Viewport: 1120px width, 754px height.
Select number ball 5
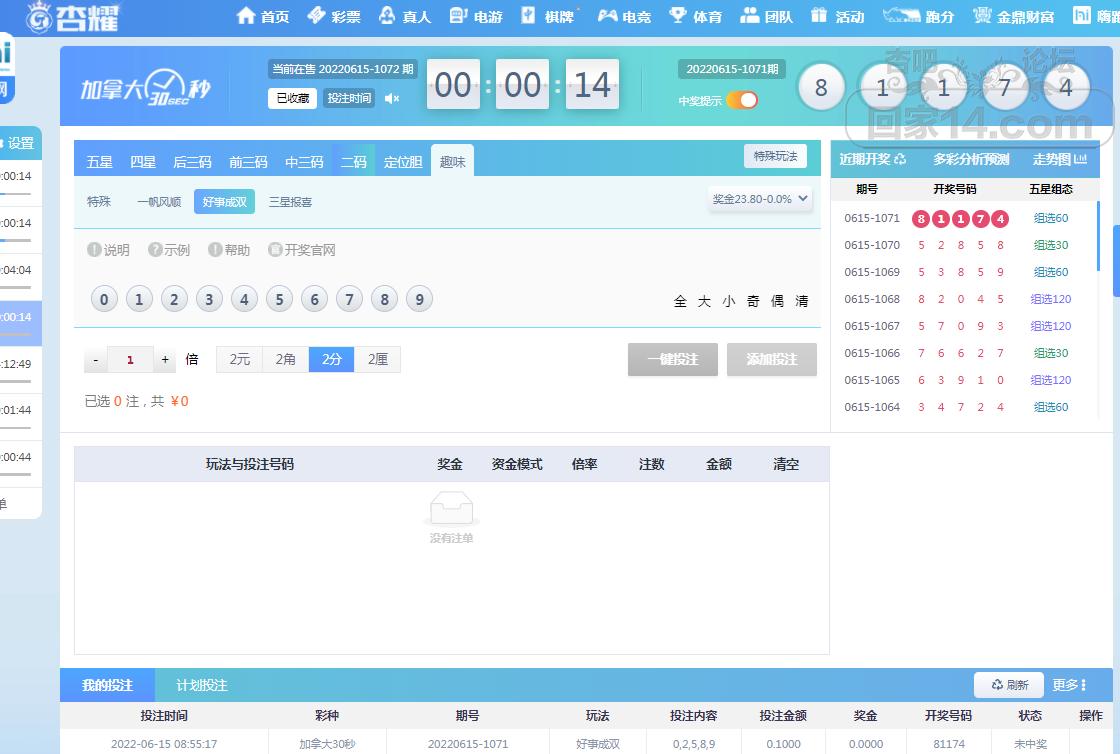279,299
